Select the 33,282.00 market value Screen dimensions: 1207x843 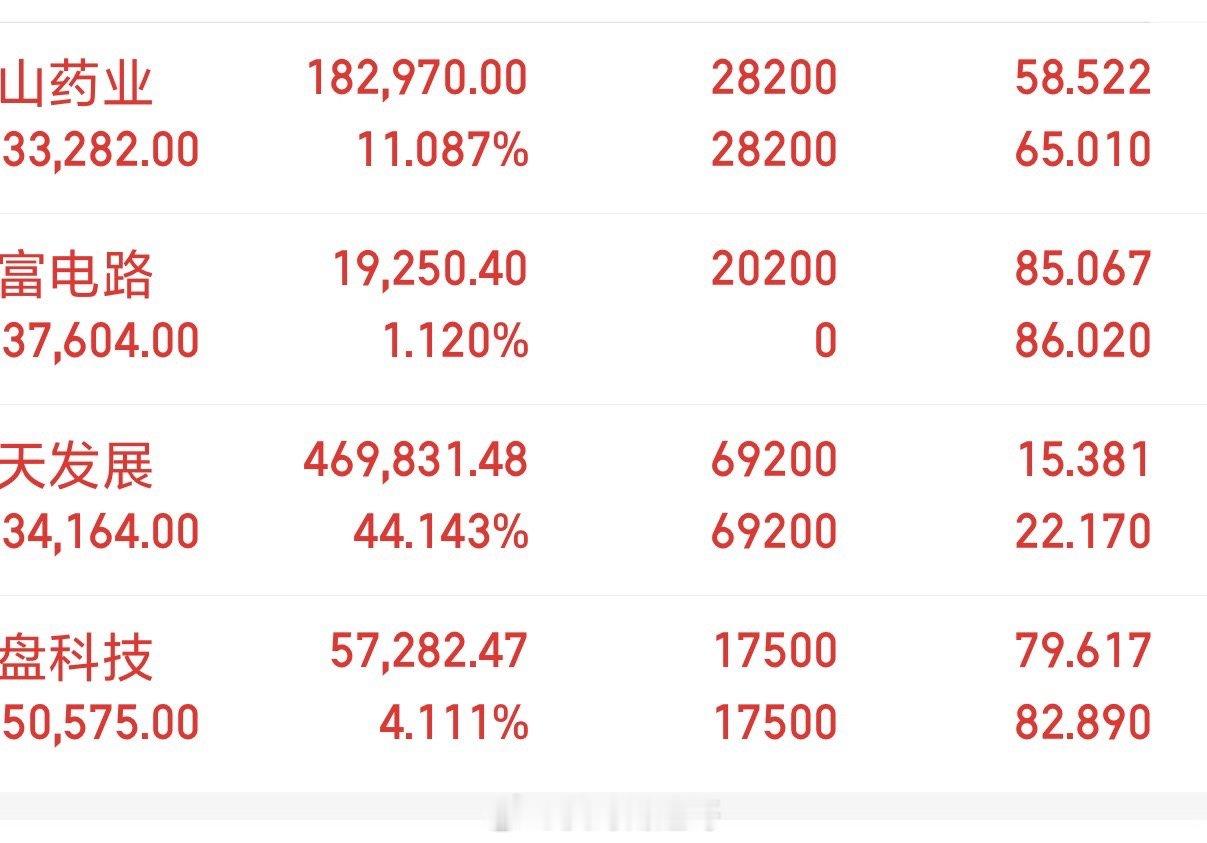click(x=100, y=150)
